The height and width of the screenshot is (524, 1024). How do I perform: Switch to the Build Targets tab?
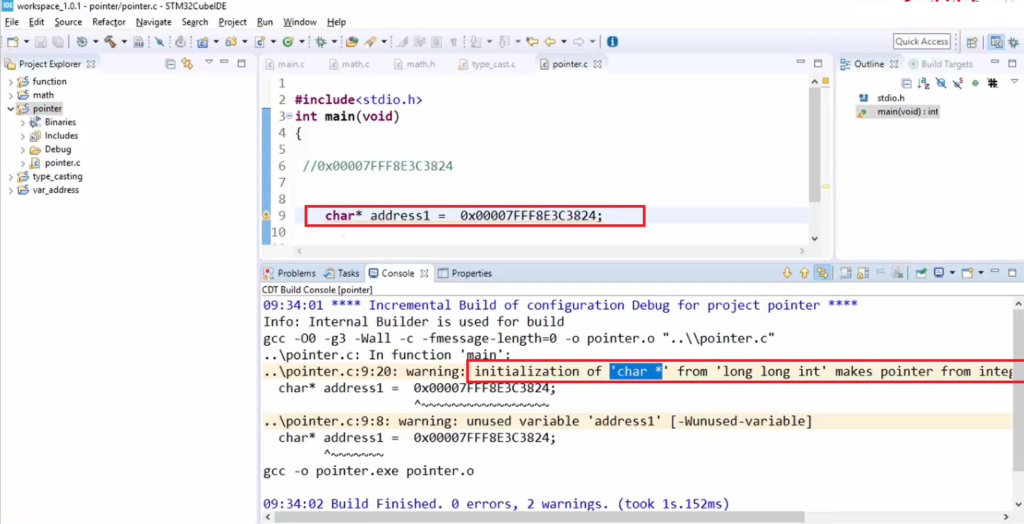[941, 64]
